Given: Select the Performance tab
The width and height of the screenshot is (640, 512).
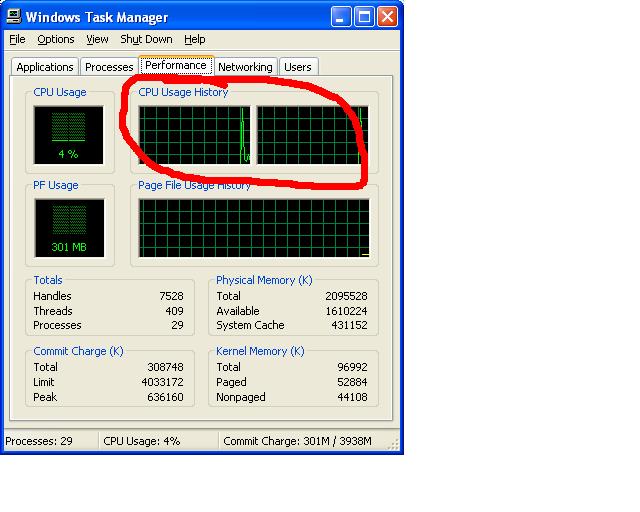Looking at the screenshot, I should pyautogui.click(x=176, y=65).
